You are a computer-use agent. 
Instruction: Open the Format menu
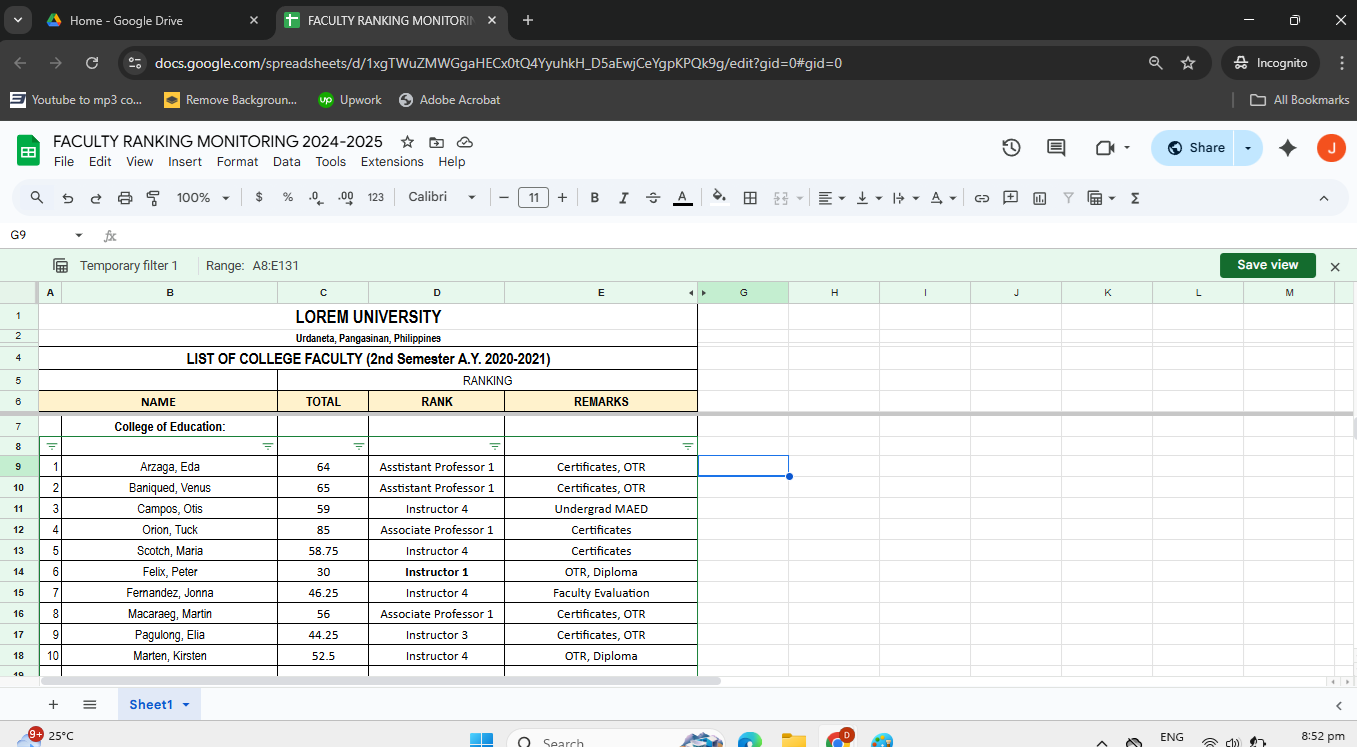(x=237, y=162)
